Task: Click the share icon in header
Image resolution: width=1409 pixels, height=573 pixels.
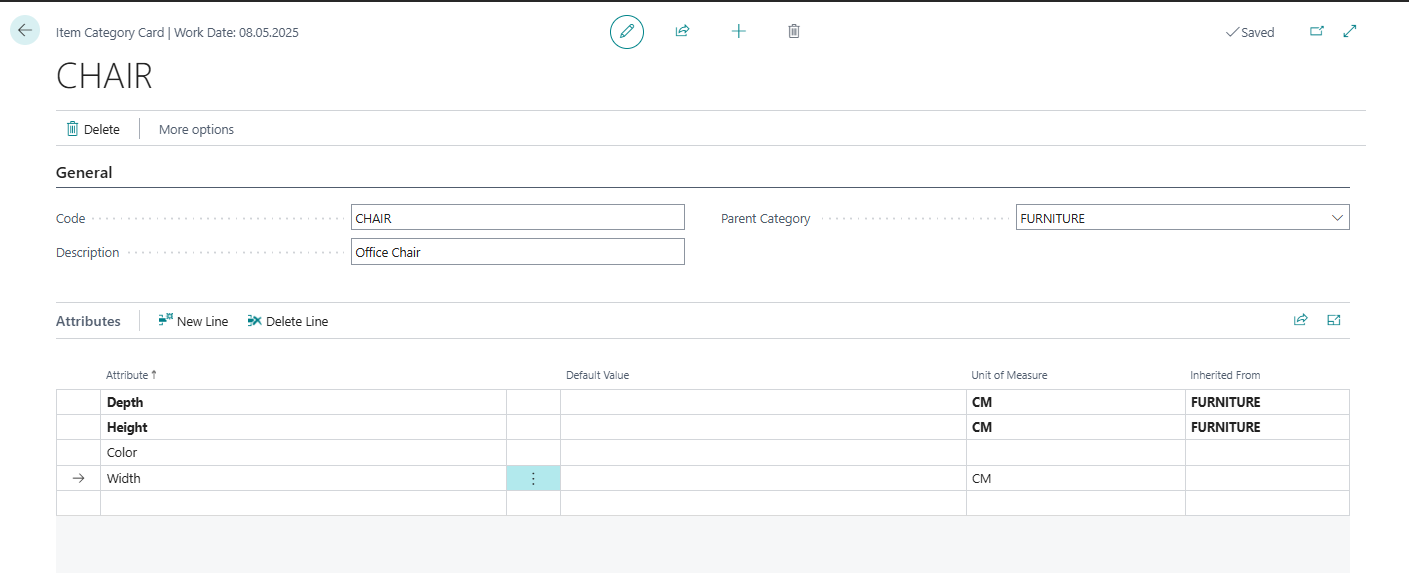Action: click(682, 32)
